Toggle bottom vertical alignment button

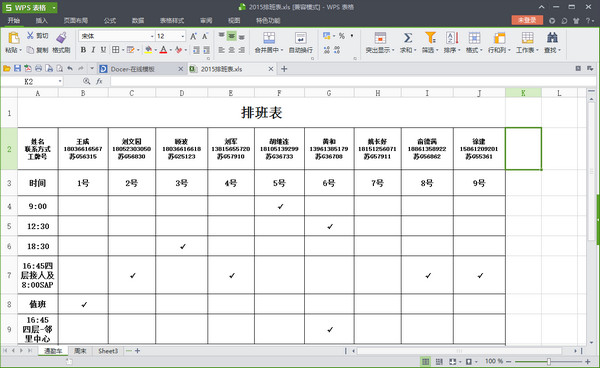241,36
